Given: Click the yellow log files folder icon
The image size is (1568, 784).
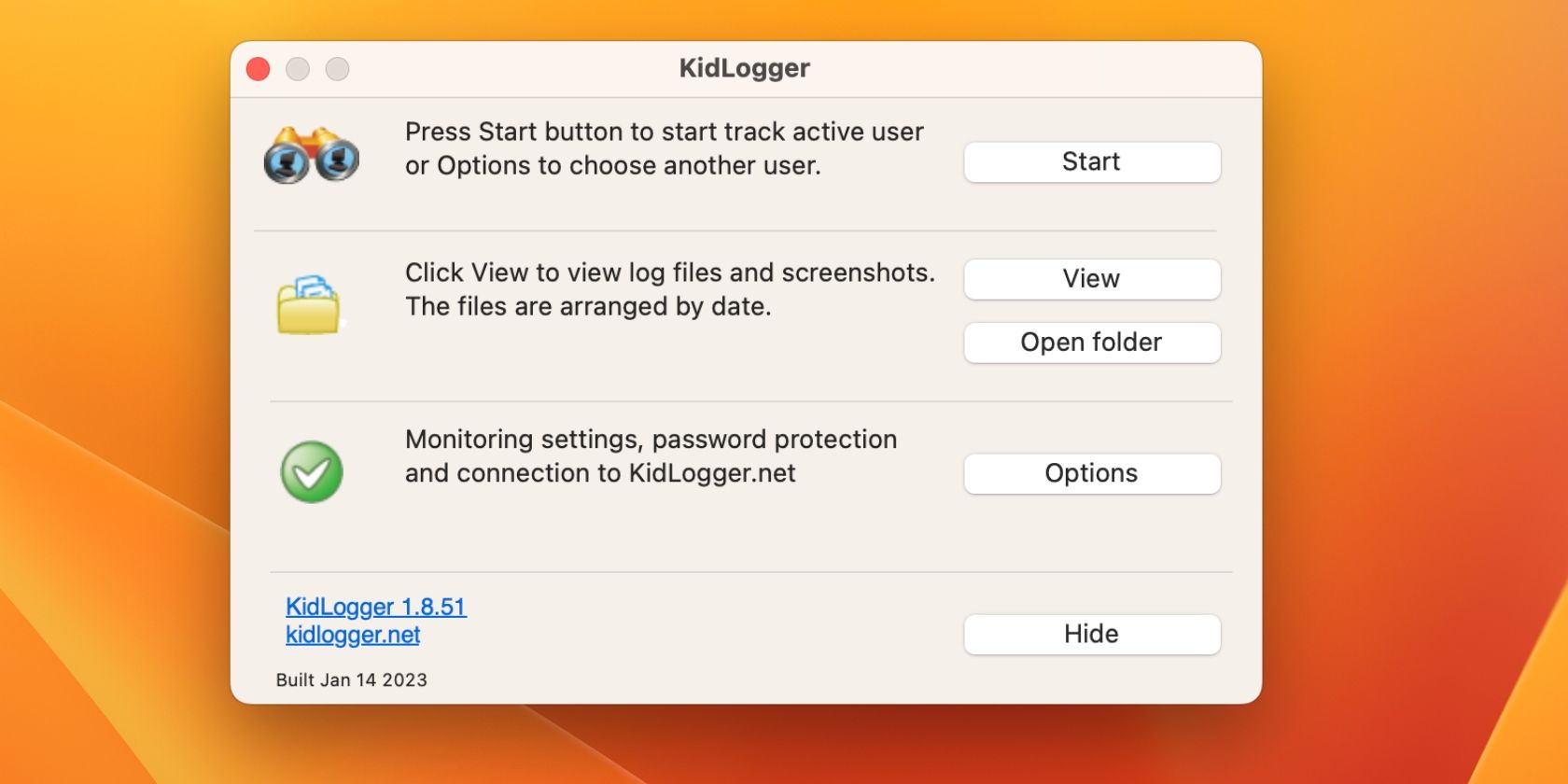Looking at the screenshot, I should (309, 304).
